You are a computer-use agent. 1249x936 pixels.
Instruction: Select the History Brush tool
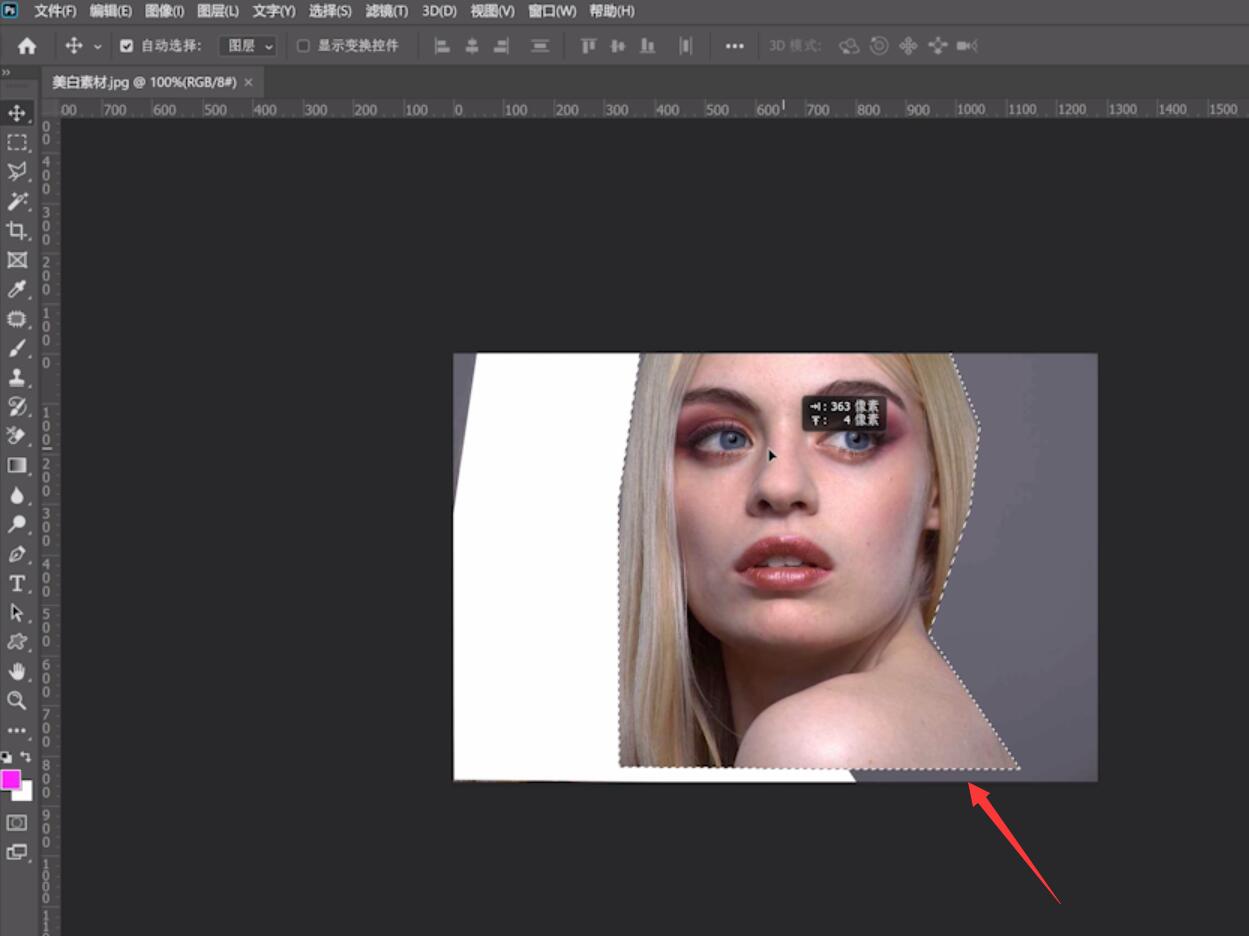tap(17, 406)
